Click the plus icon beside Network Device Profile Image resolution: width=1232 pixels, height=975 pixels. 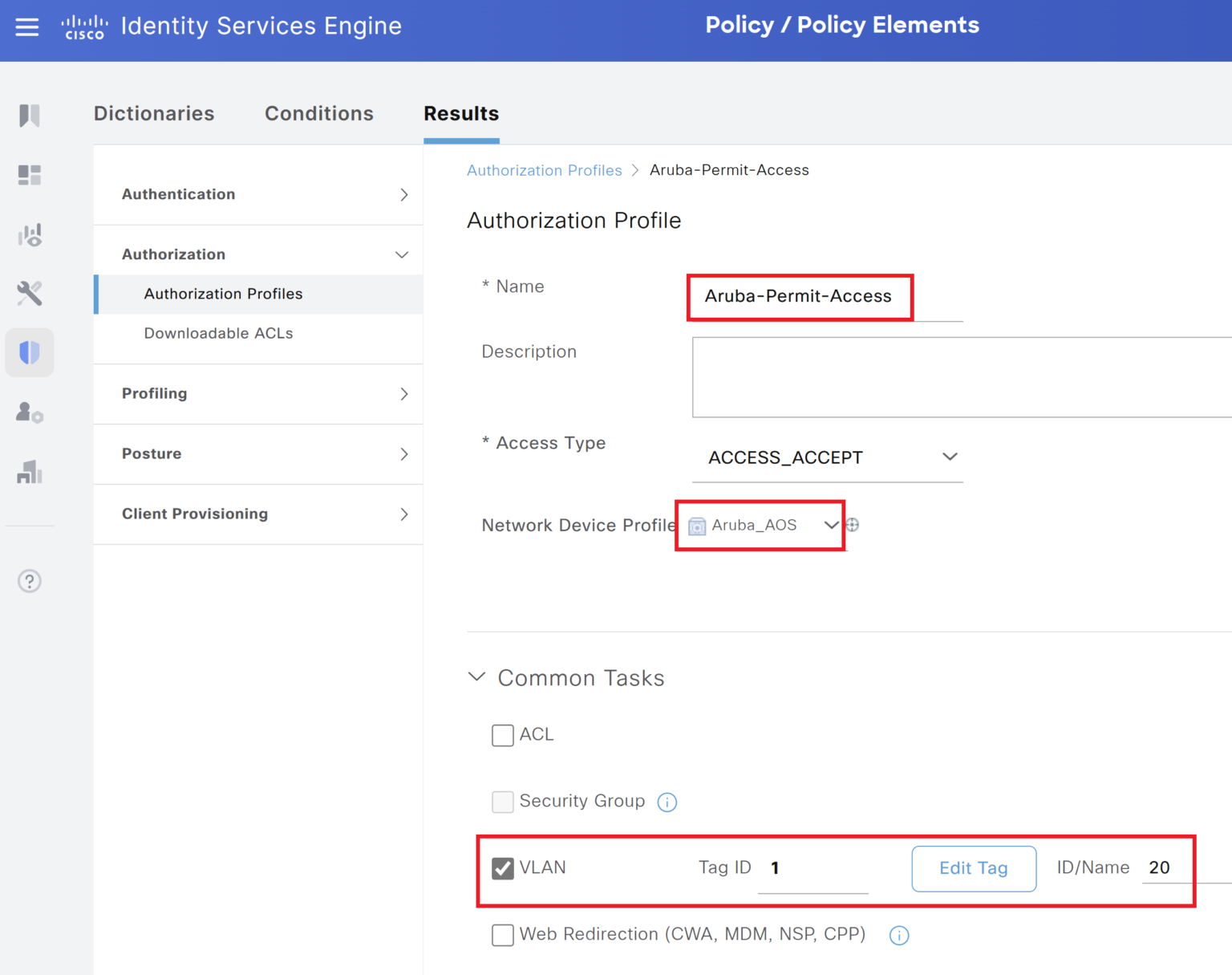coord(853,525)
